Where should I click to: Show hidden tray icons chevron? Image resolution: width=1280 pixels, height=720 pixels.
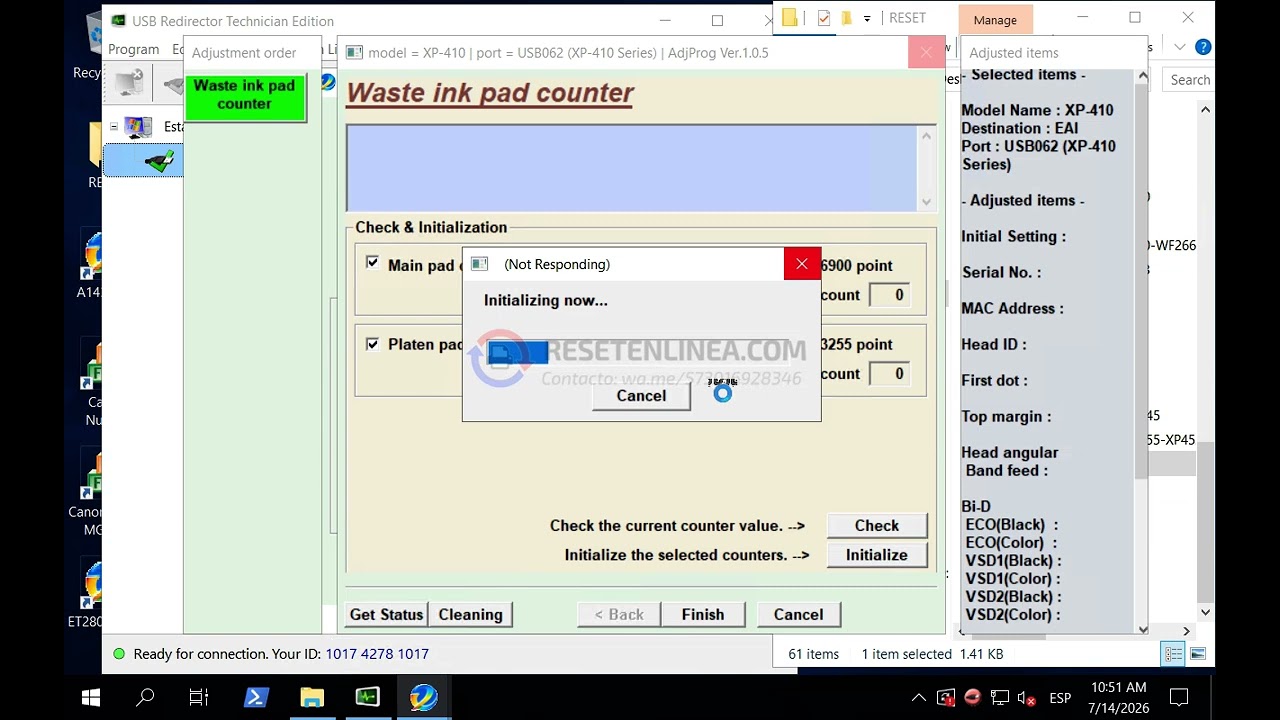(918, 698)
